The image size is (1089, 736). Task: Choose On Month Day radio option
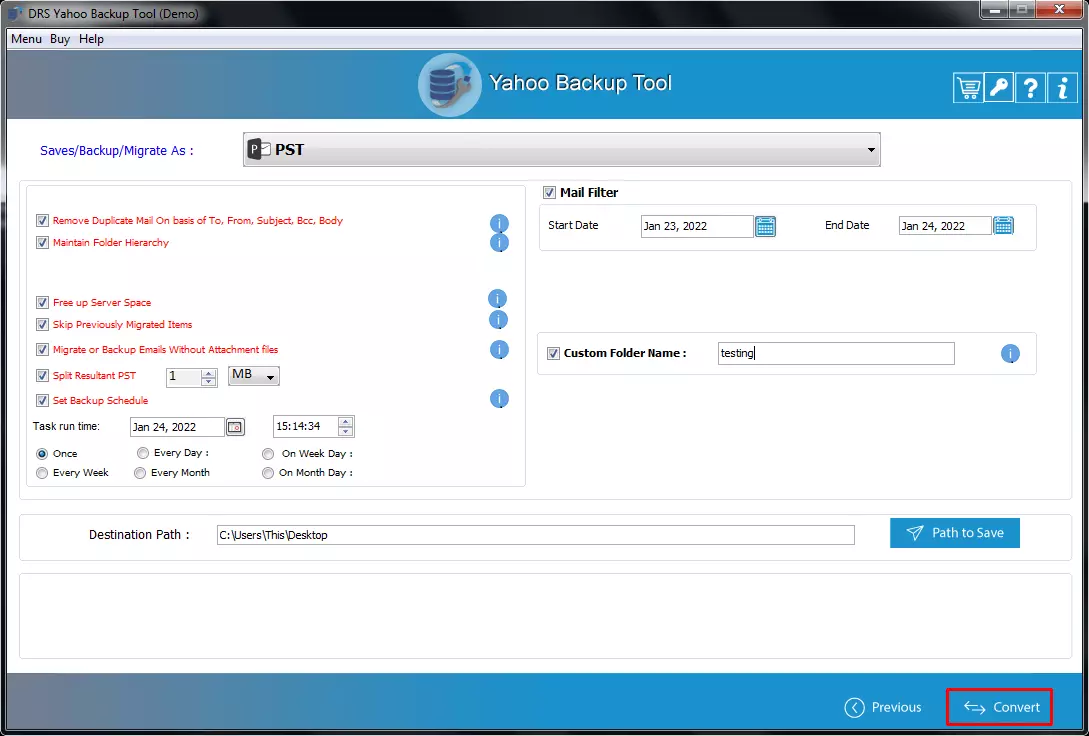(268, 473)
